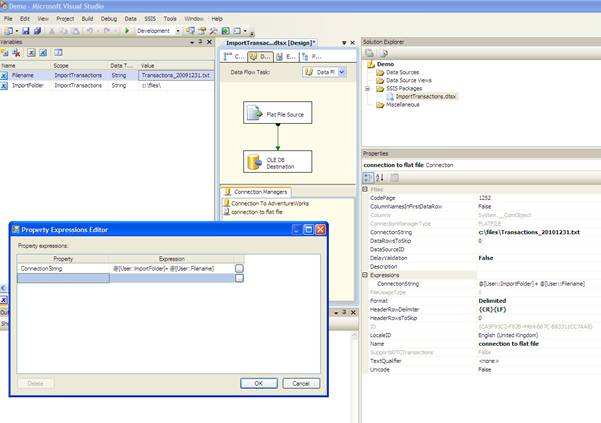Click the Toolbox hammer-and-wrench toolbar icon
Viewport: 601px width, 423px height.
213,31
